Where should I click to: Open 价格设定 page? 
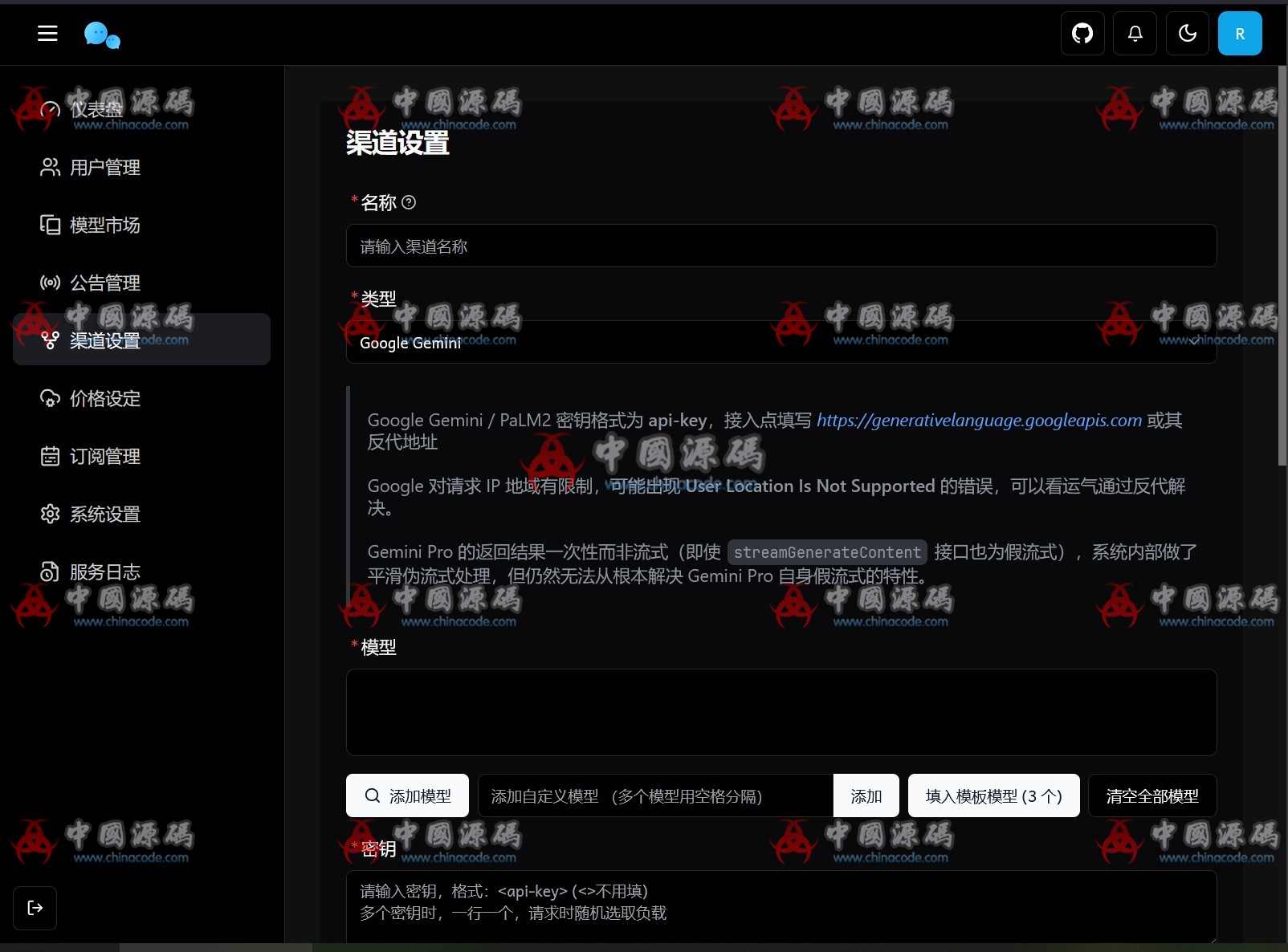pyautogui.click(x=141, y=398)
